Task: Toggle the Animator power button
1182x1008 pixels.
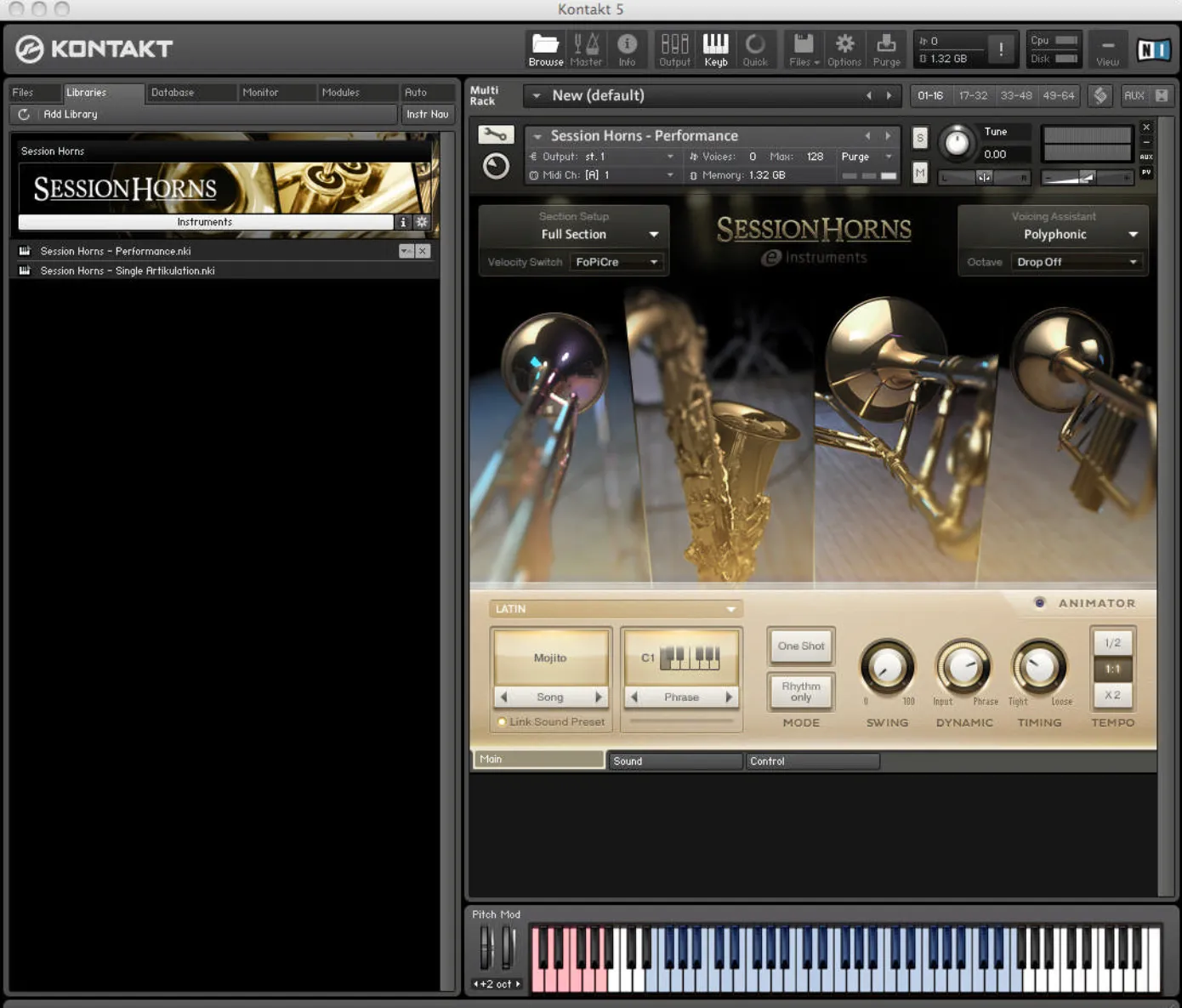Action: click(x=1039, y=602)
